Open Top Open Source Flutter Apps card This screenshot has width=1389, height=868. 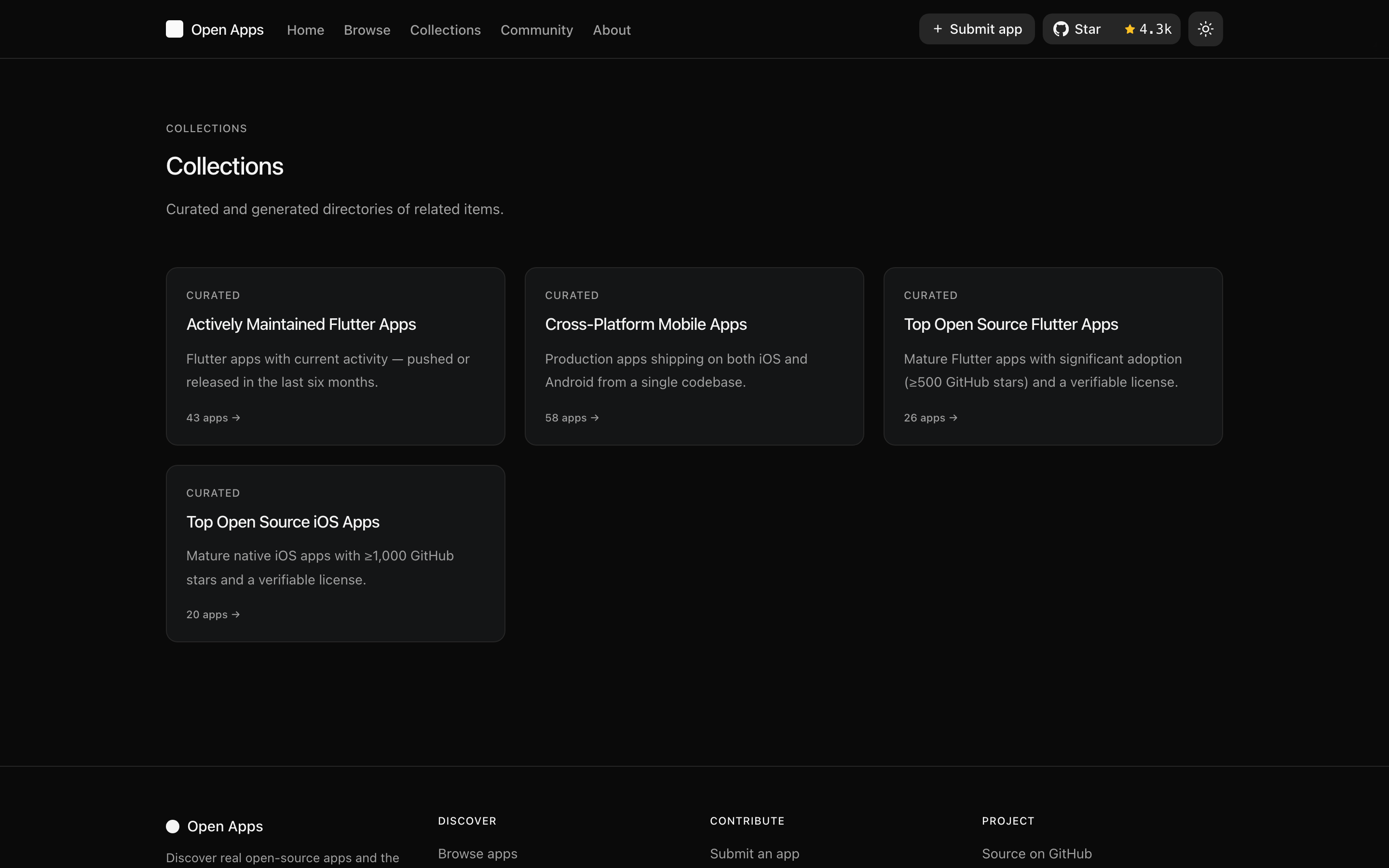pos(1053,356)
